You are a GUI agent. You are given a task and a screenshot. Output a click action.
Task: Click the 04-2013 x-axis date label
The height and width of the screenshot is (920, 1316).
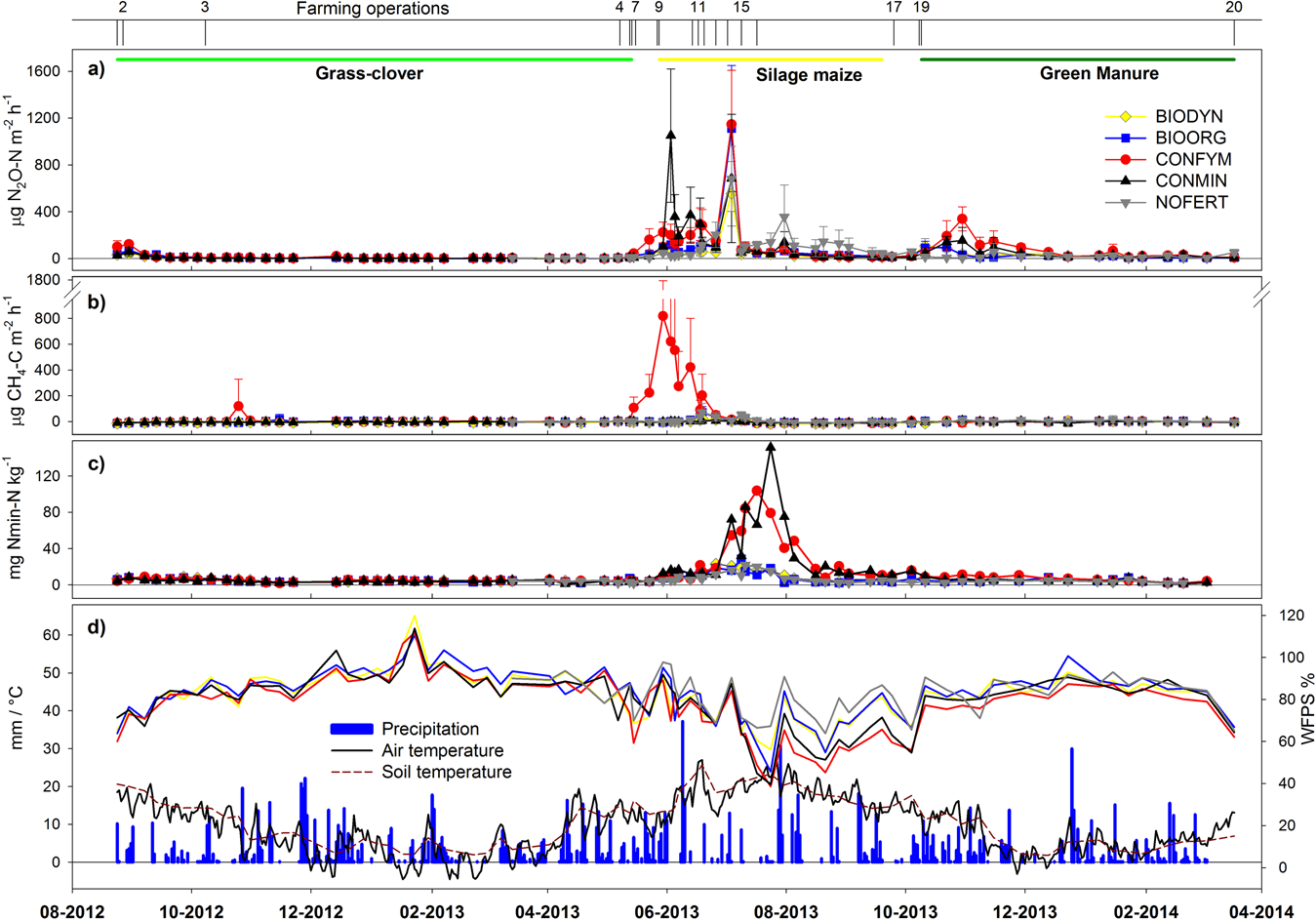tap(546, 910)
